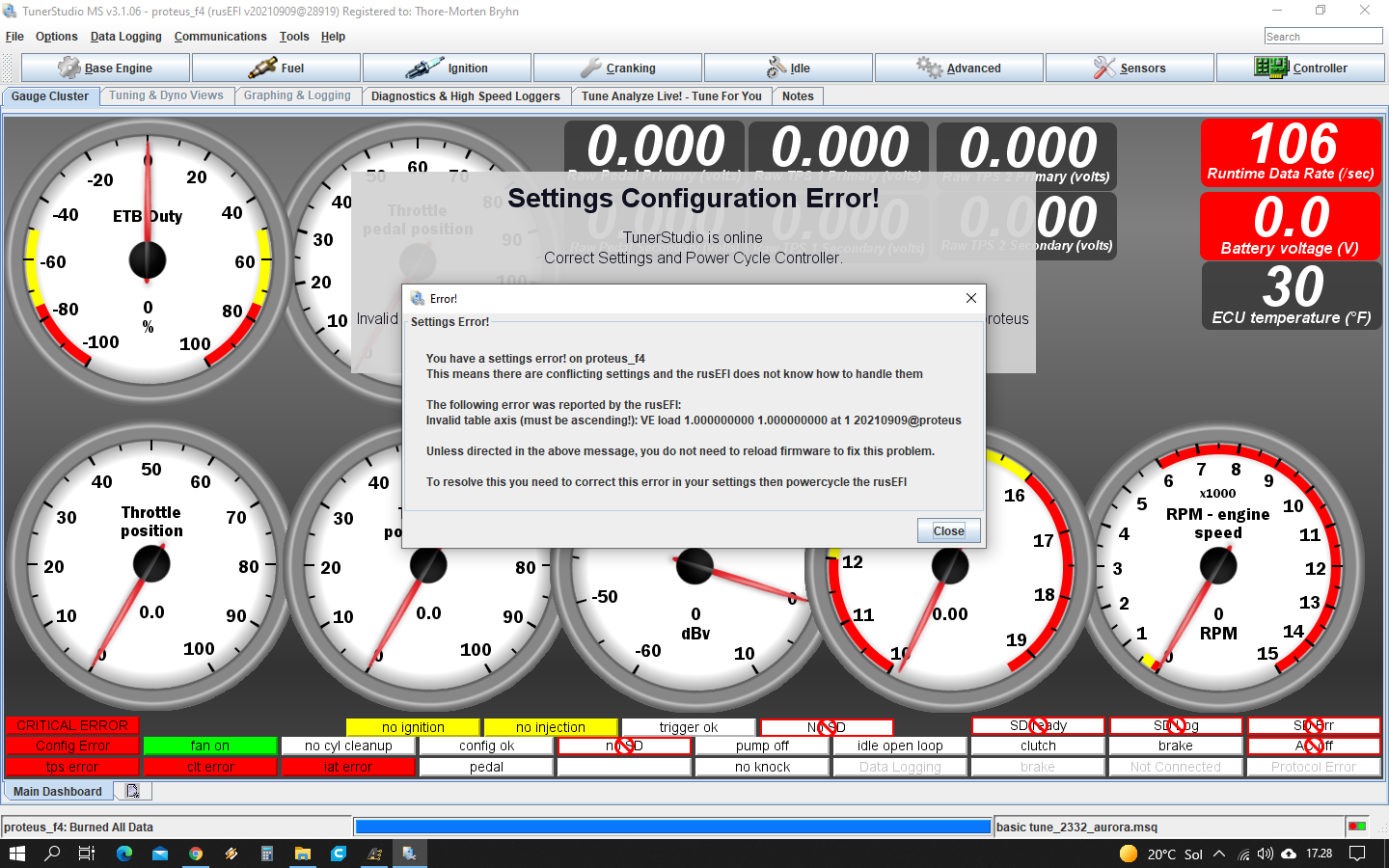Show hidden system tray icons

pos(1219,854)
